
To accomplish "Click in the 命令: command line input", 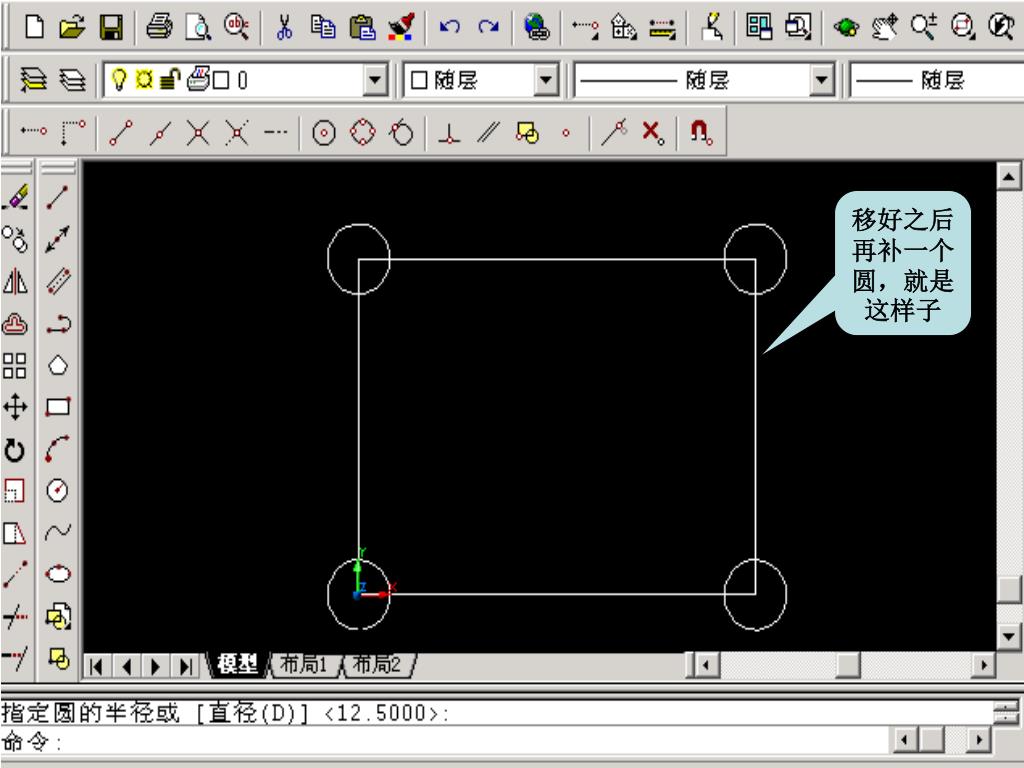I will coord(444,741).
